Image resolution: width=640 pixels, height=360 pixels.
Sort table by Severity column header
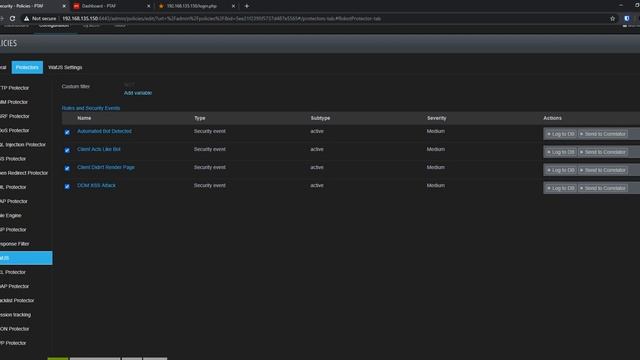click(x=436, y=118)
